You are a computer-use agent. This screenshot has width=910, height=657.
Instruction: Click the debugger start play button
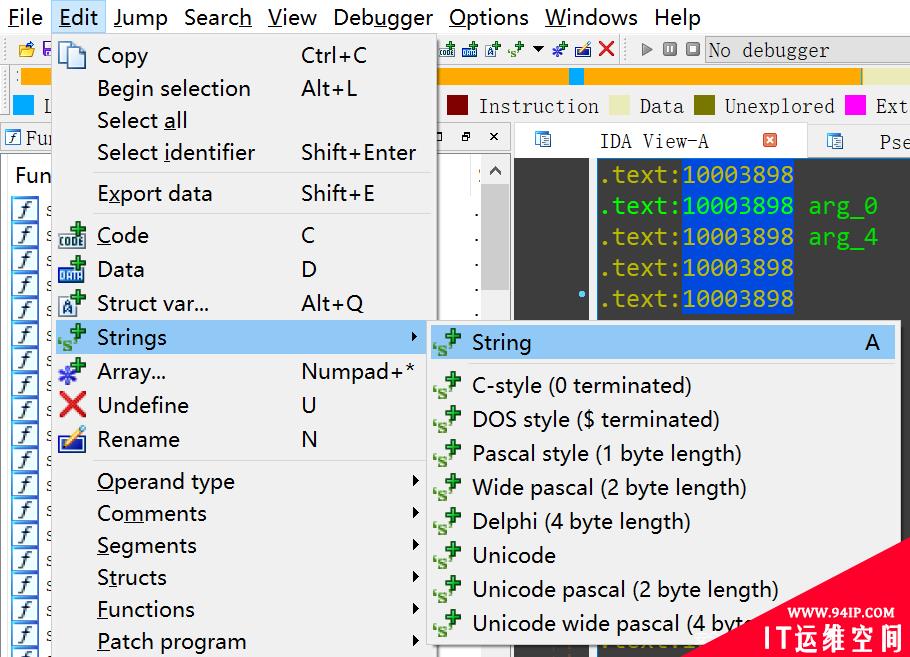pos(647,50)
